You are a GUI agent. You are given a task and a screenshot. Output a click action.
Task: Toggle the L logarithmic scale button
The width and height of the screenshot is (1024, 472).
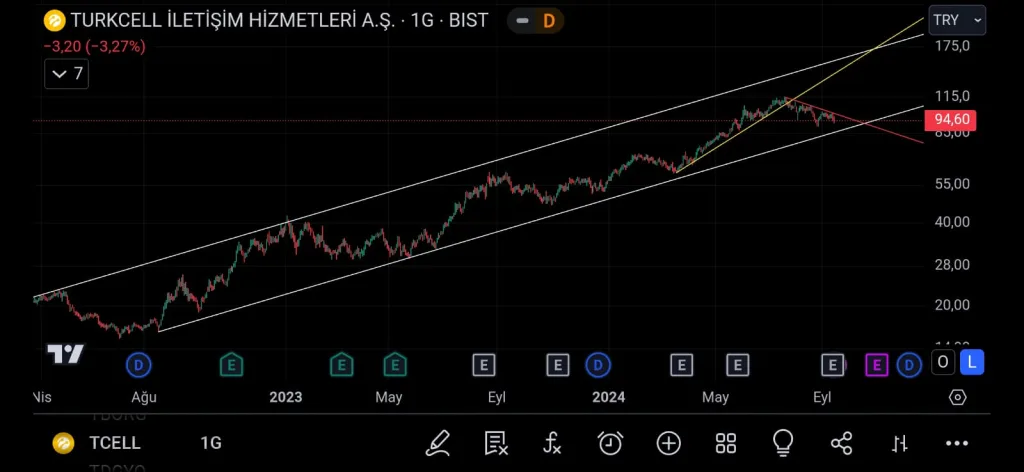coord(972,362)
